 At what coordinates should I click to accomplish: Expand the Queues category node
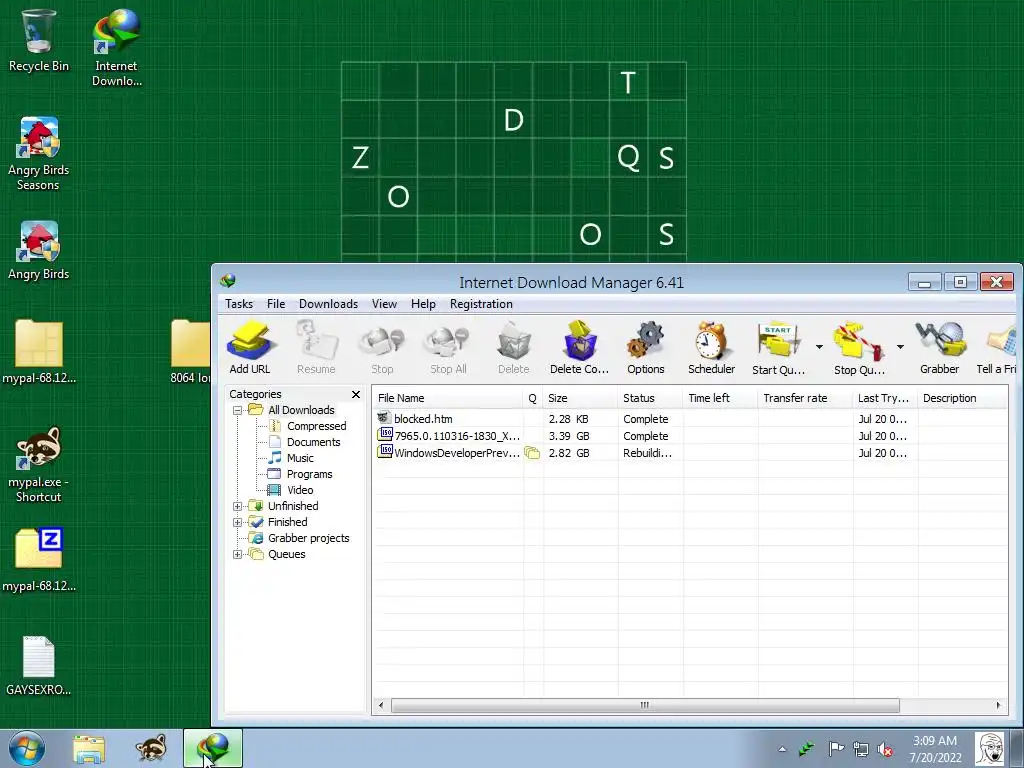tap(238, 554)
